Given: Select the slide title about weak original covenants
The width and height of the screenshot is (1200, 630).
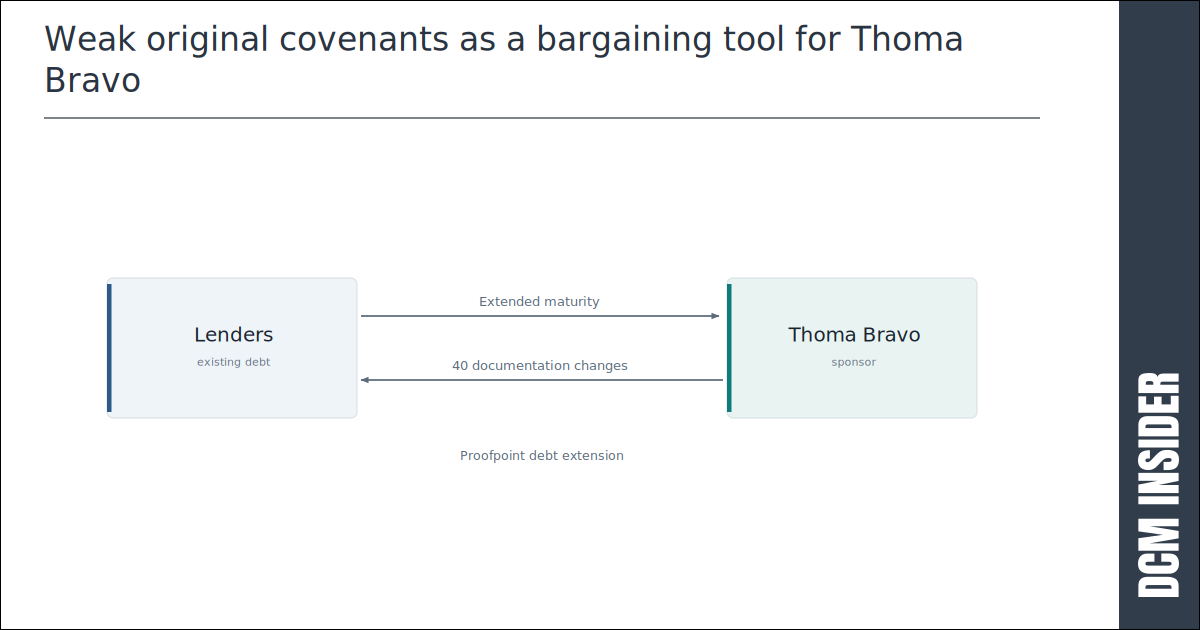Looking at the screenshot, I should [504, 59].
